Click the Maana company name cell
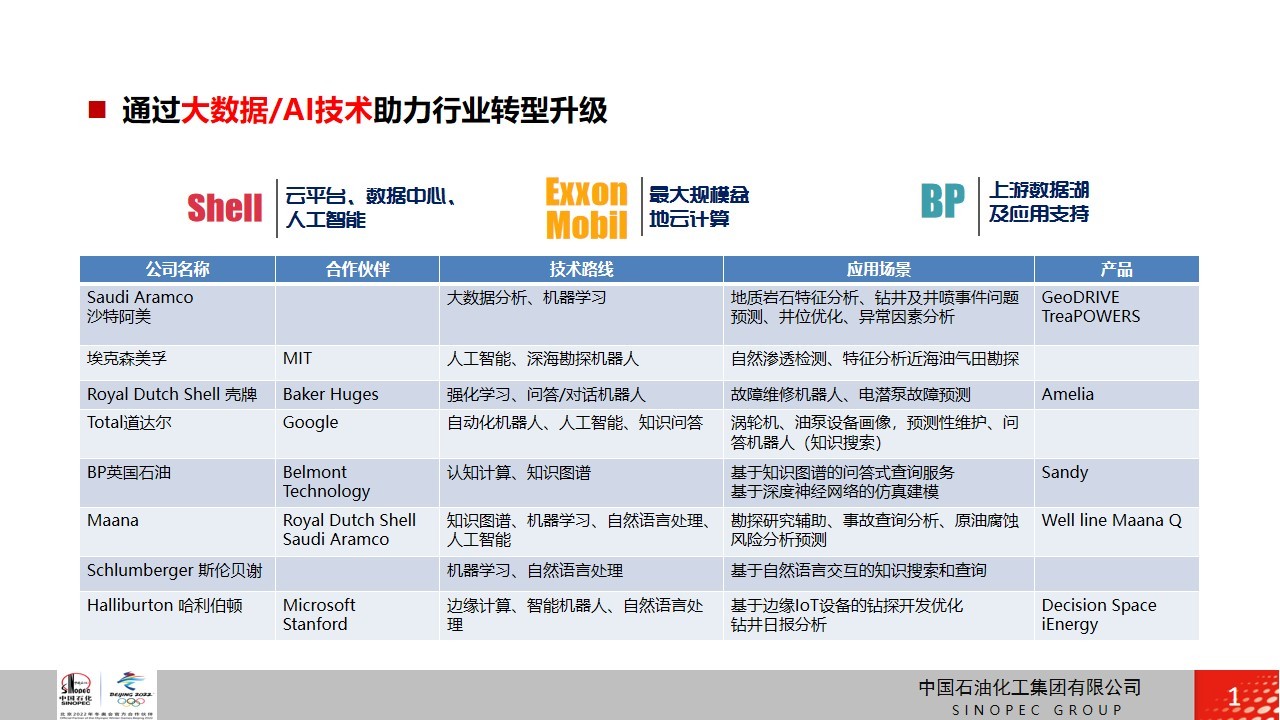This screenshot has width=1280, height=720. pos(177,532)
